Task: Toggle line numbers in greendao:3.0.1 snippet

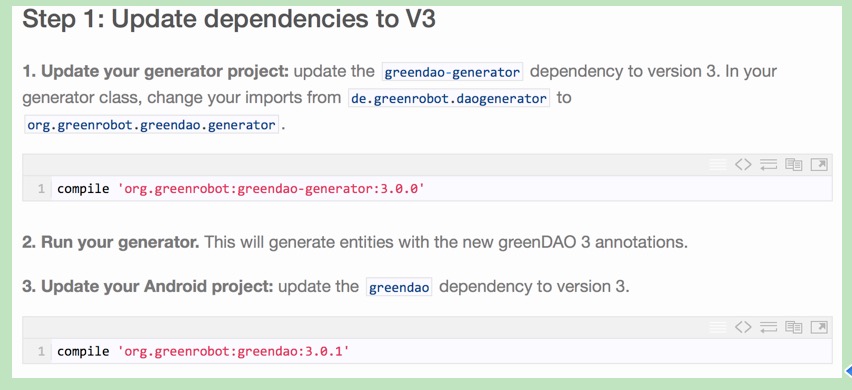Action: point(718,327)
